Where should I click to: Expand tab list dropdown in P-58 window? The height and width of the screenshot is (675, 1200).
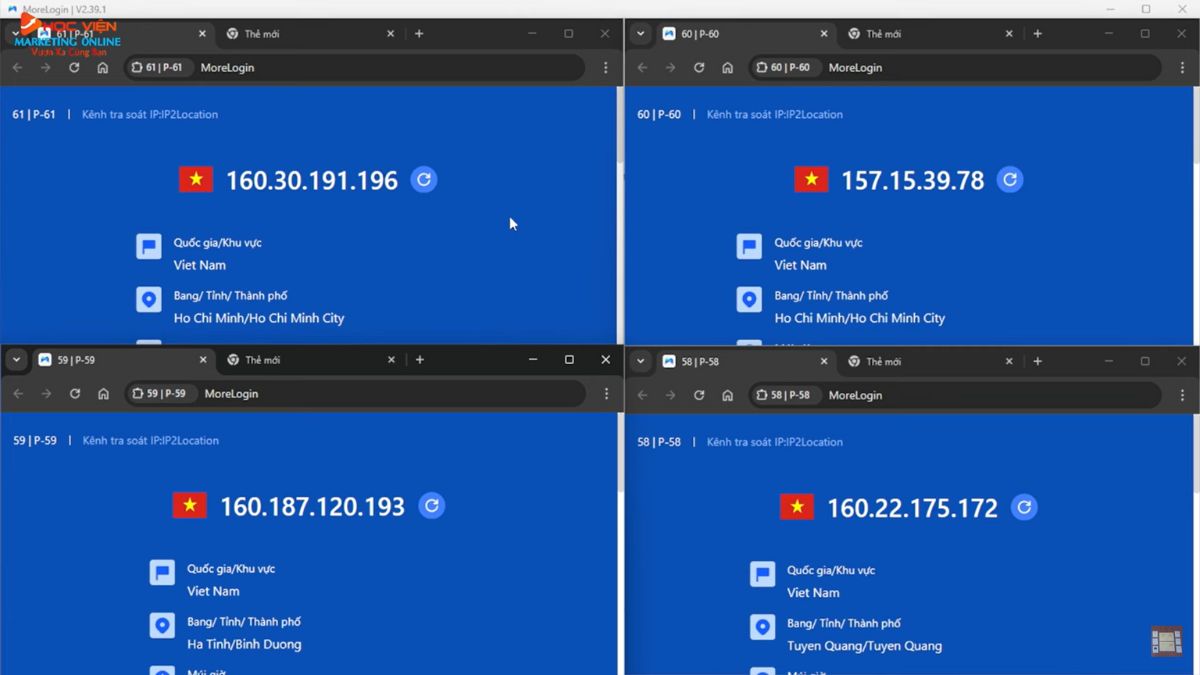641,361
